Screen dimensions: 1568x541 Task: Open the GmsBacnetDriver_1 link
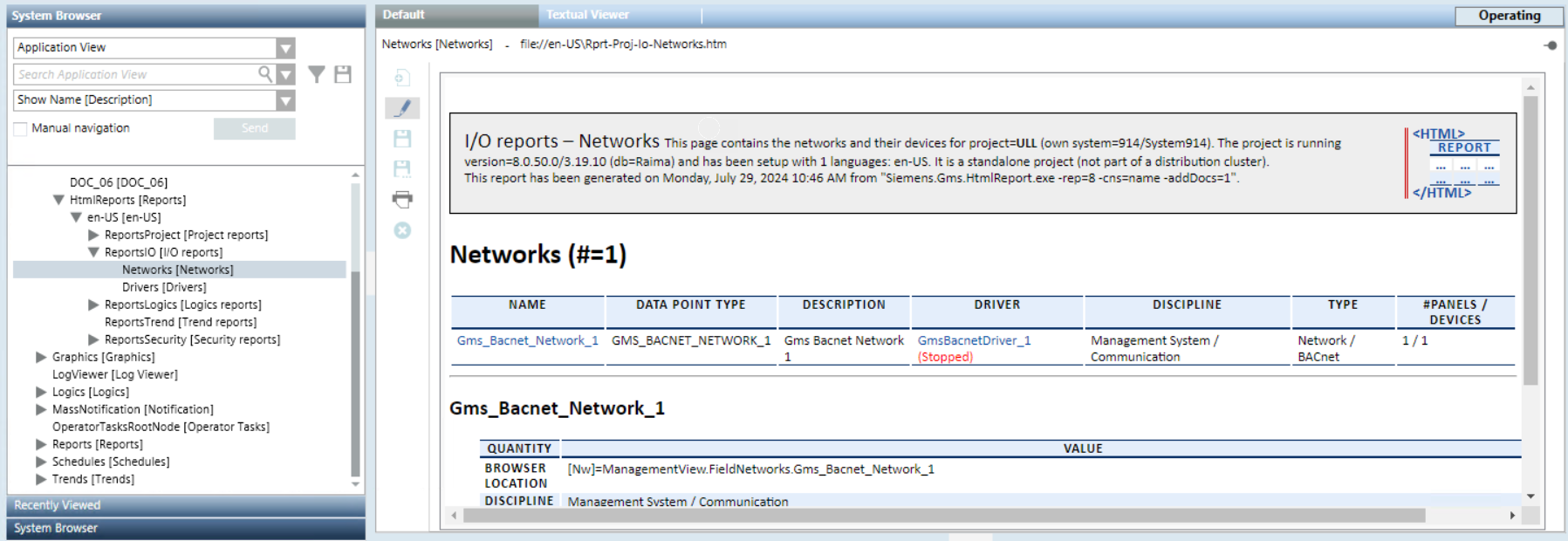[974, 340]
